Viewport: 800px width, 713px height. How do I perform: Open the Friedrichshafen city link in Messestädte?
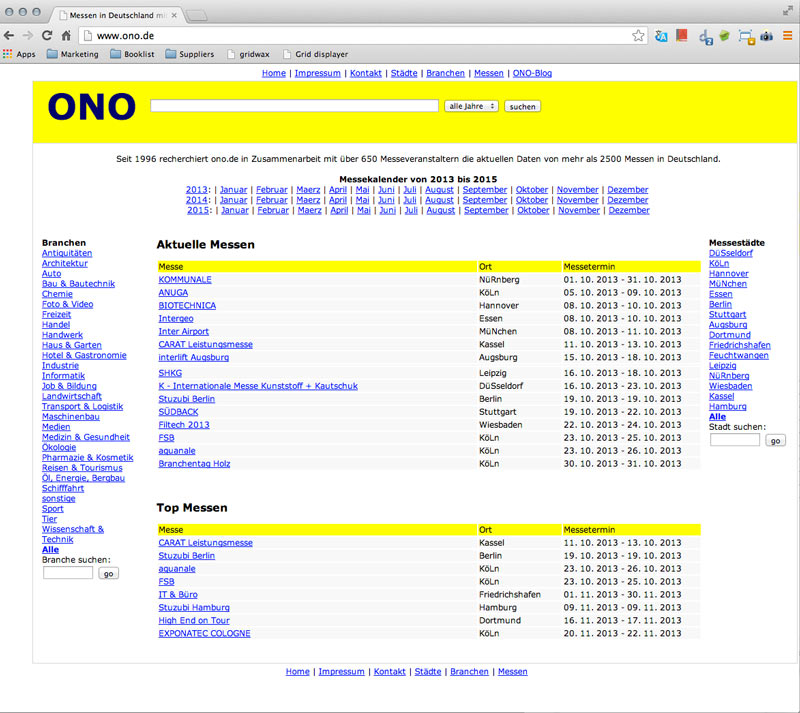click(x=739, y=345)
